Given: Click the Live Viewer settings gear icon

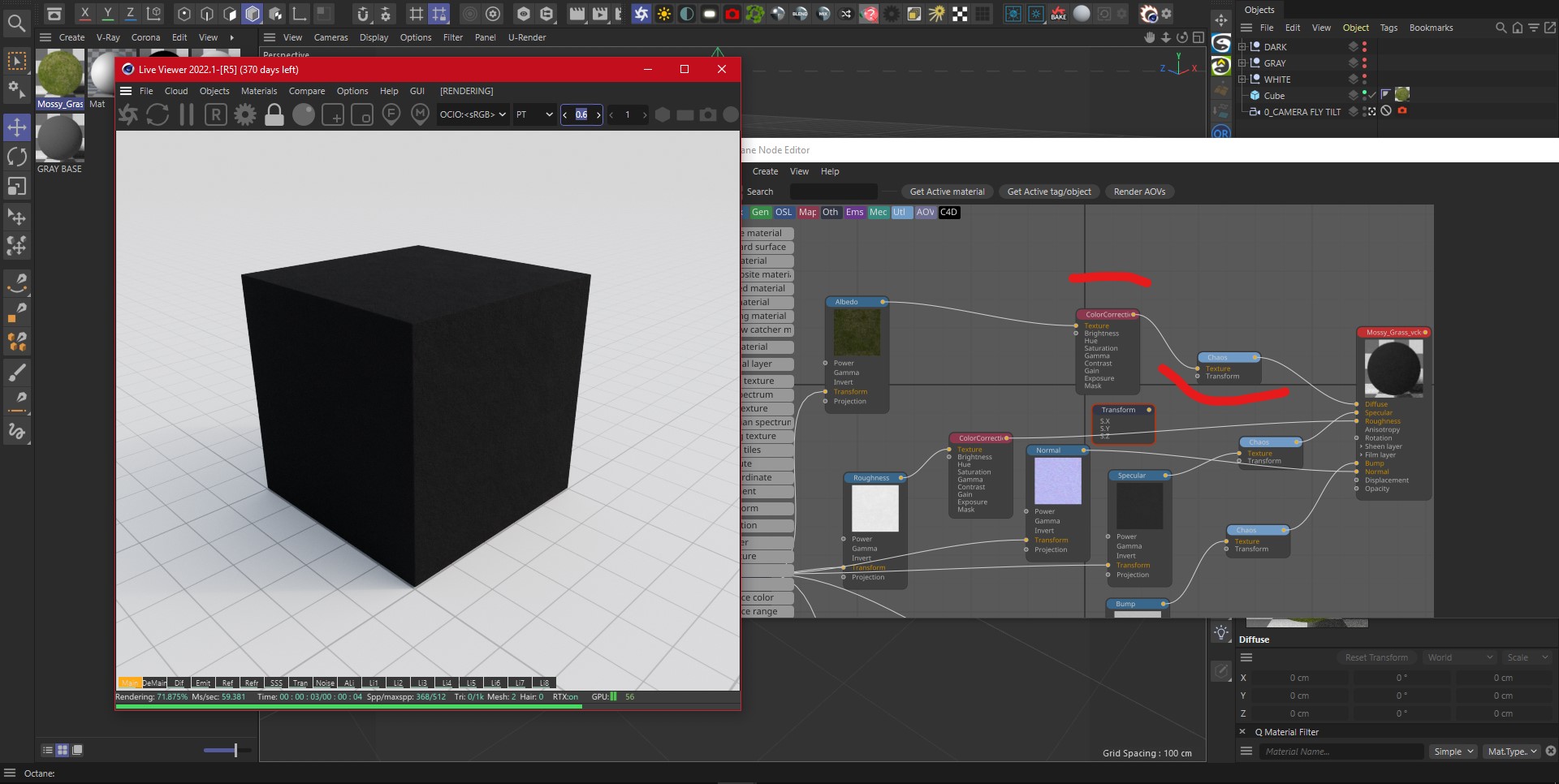Looking at the screenshot, I should pos(244,115).
